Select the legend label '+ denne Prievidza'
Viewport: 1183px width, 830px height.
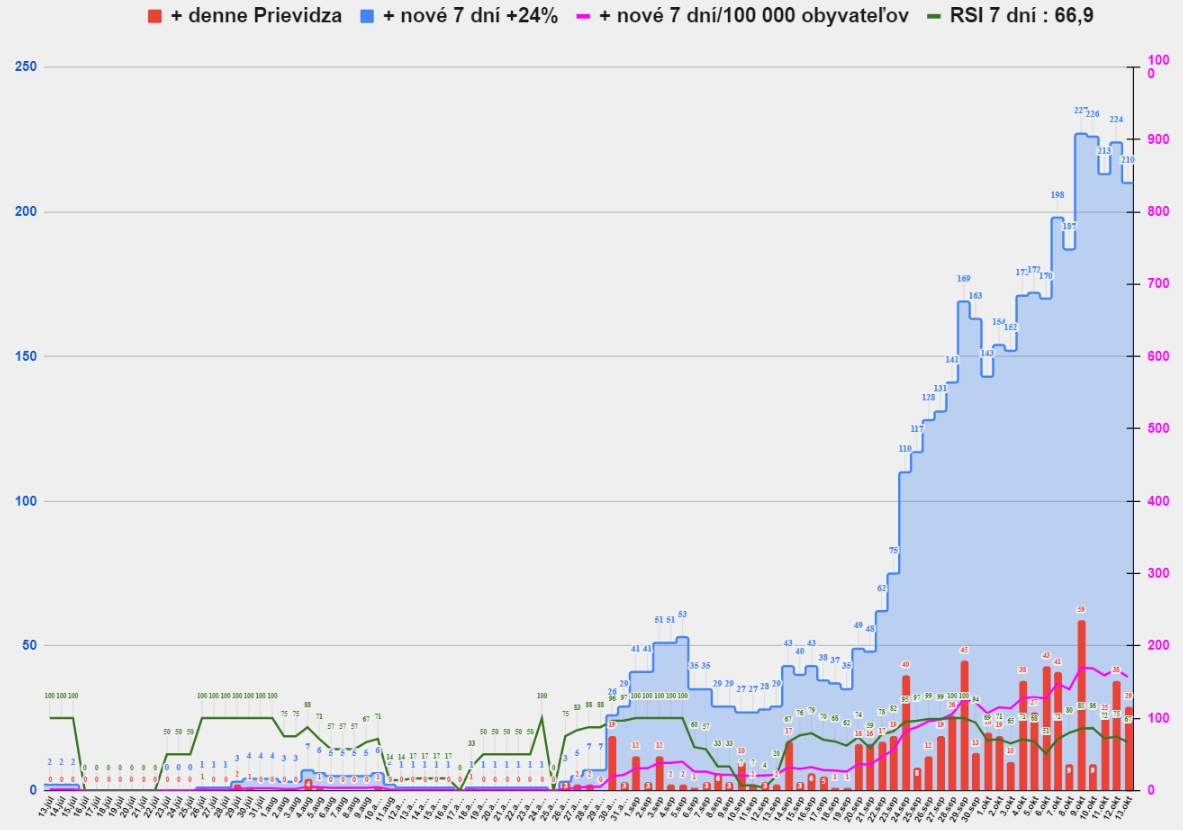point(256,16)
